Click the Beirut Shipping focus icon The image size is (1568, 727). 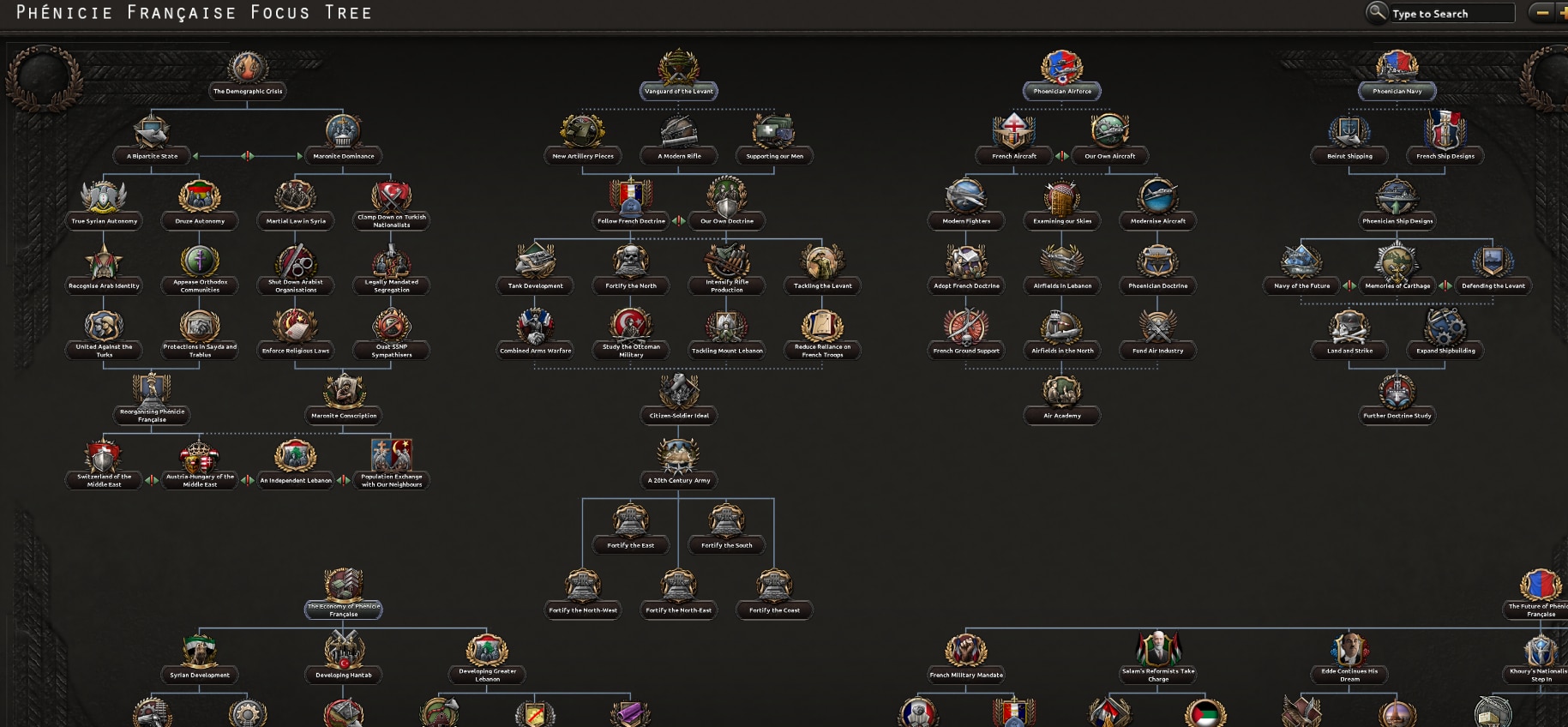(x=1349, y=131)
